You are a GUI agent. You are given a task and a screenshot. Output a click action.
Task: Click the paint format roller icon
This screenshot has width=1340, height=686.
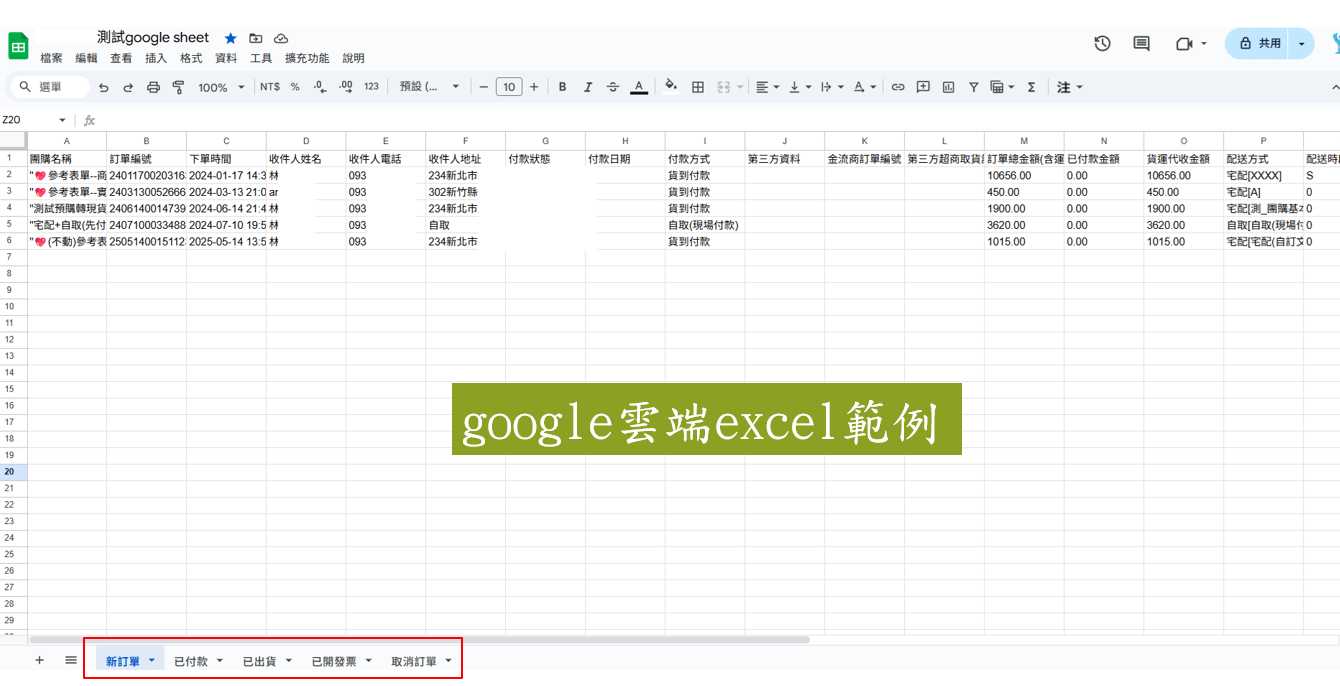coord(179,87)
